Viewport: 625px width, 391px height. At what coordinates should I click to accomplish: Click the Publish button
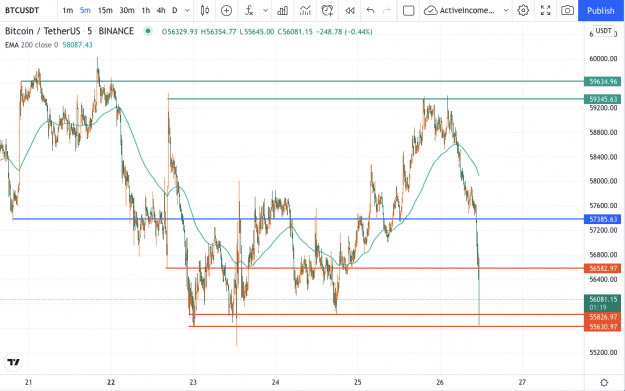tap(601, 10)
